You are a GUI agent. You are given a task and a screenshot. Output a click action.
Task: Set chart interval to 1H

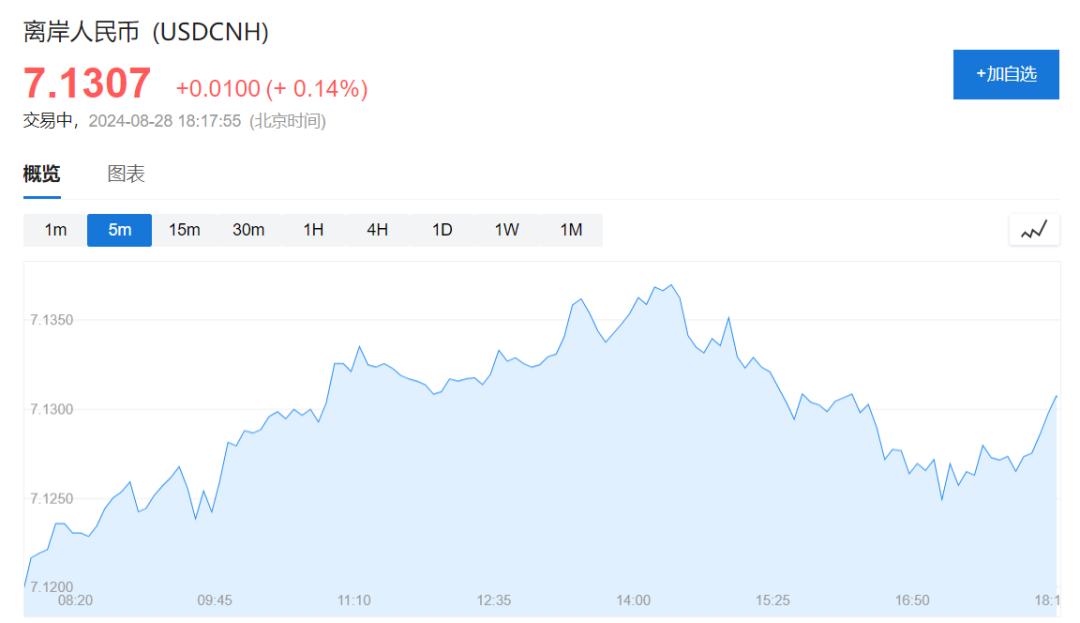coord(313,230)
